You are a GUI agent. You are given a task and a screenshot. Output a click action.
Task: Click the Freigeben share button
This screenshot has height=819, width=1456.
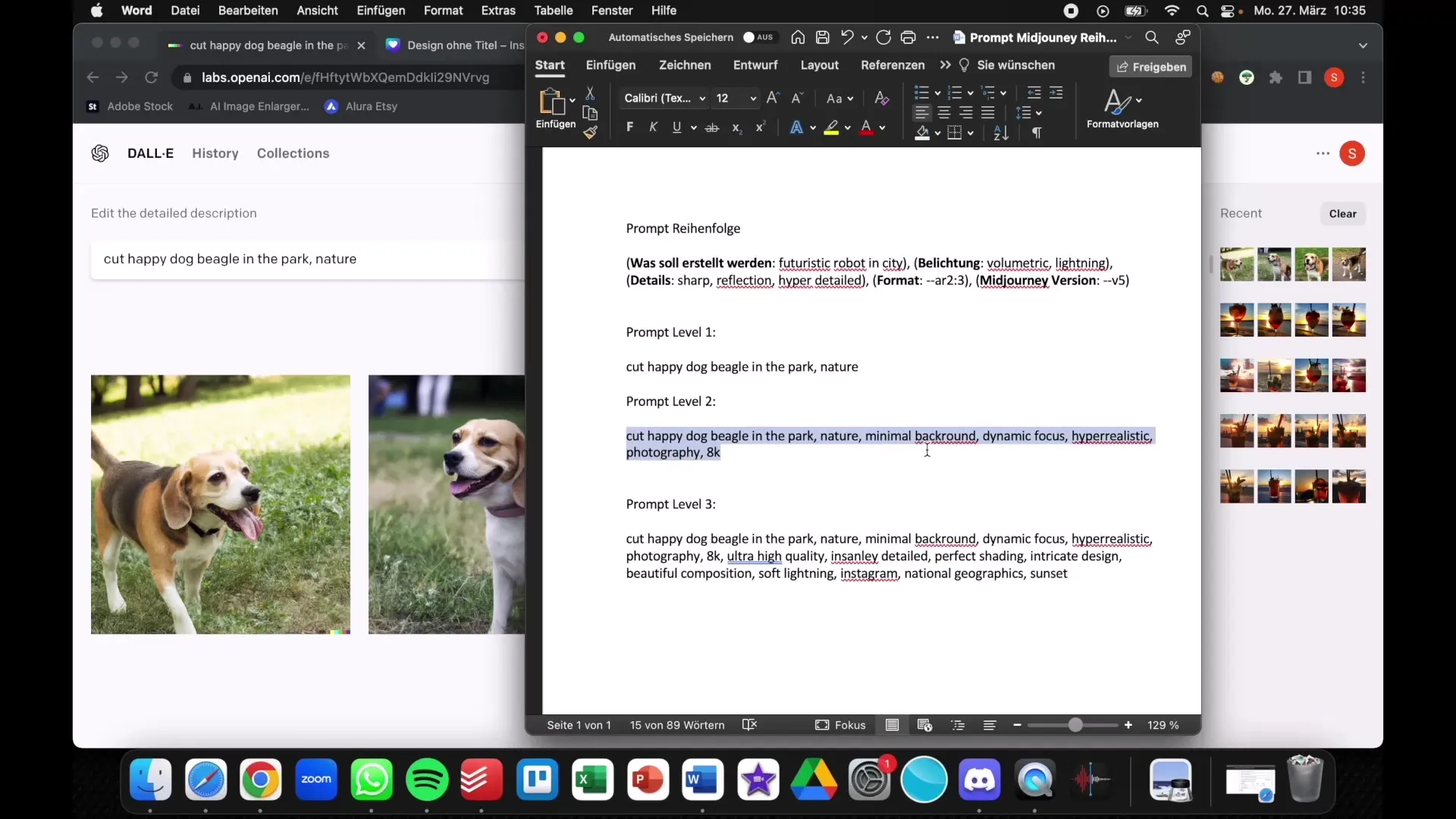click(1151, 67)
